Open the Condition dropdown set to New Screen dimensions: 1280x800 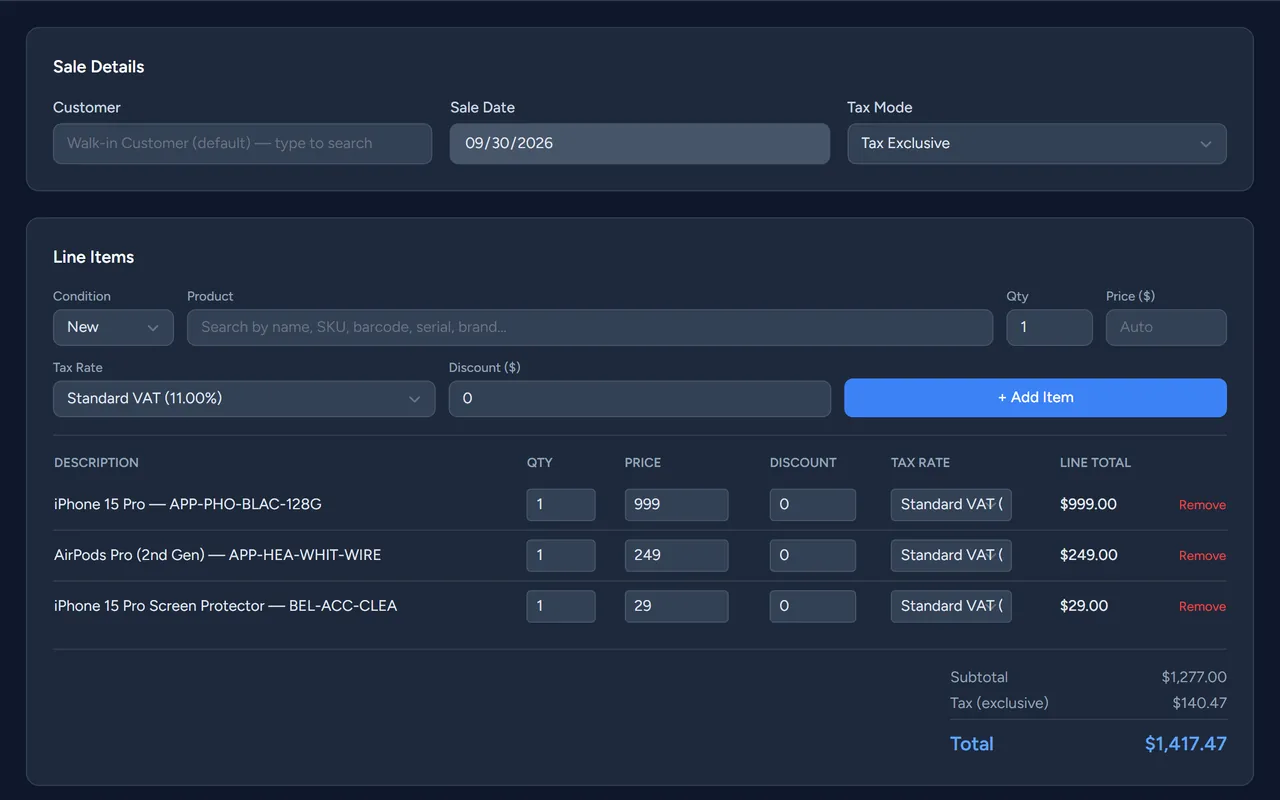tap(113, 327)
